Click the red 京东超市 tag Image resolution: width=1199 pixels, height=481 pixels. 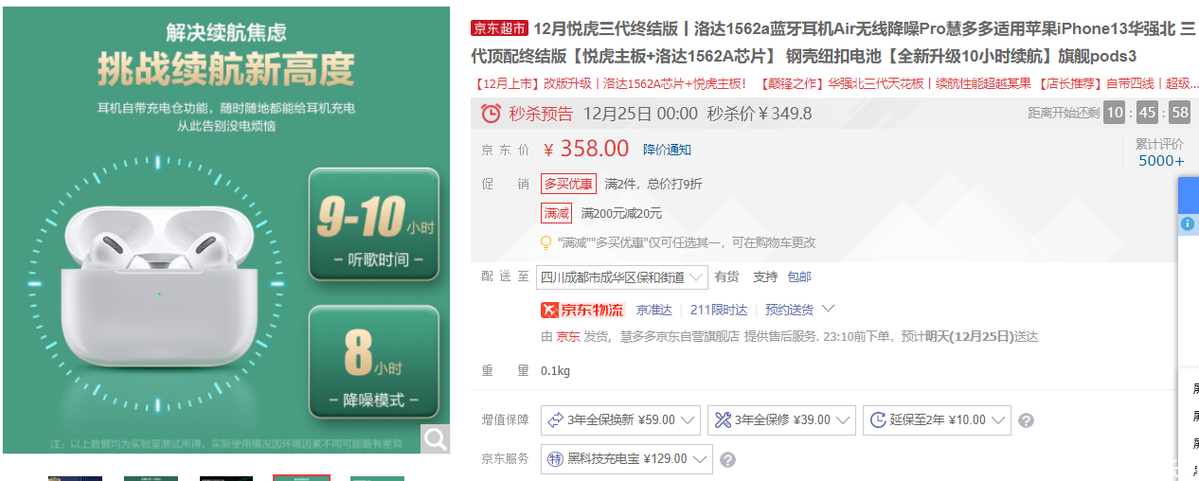[499, 29]
